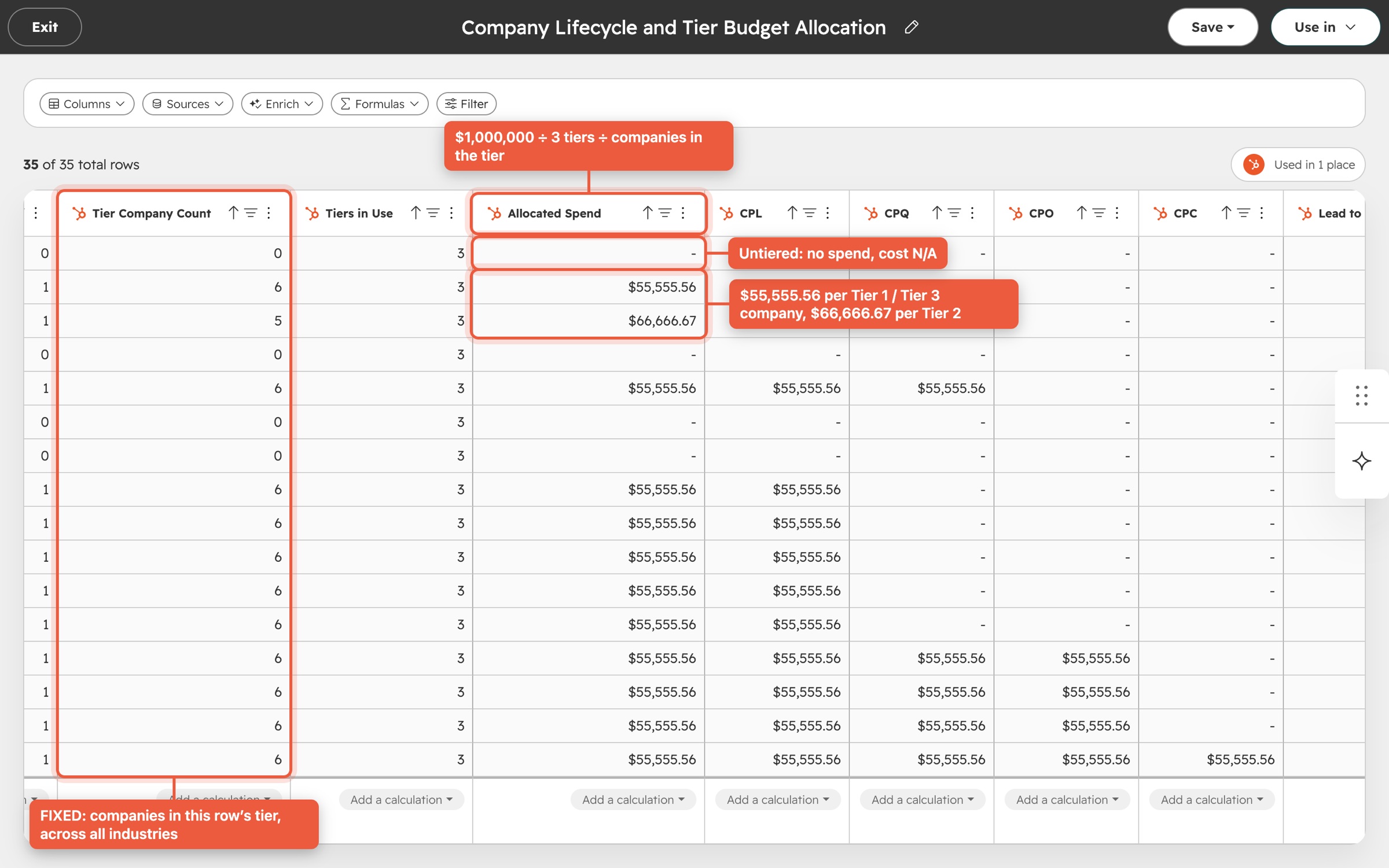Sort the CPC column
Screen dimensions: 1389x868
point(1226,213)
